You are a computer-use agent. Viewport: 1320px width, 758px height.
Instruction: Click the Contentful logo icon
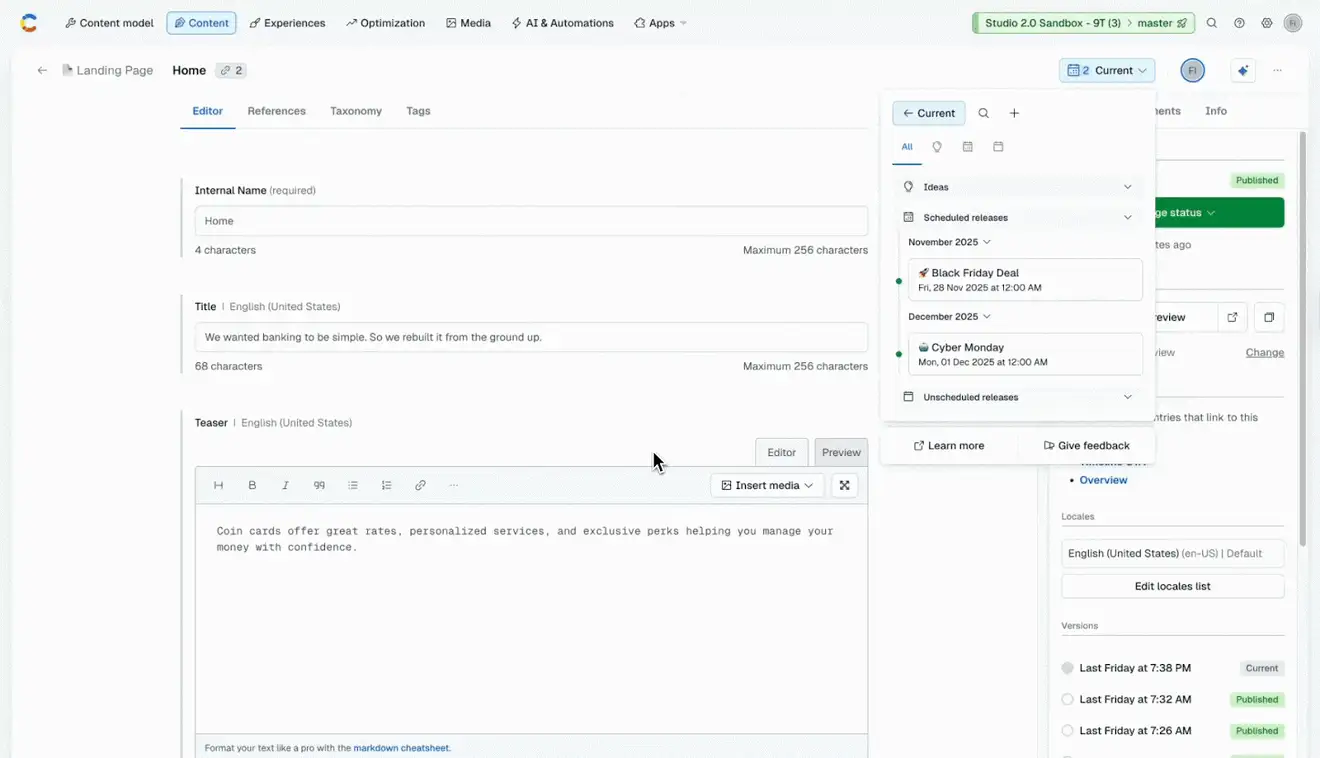click(29, 23)
